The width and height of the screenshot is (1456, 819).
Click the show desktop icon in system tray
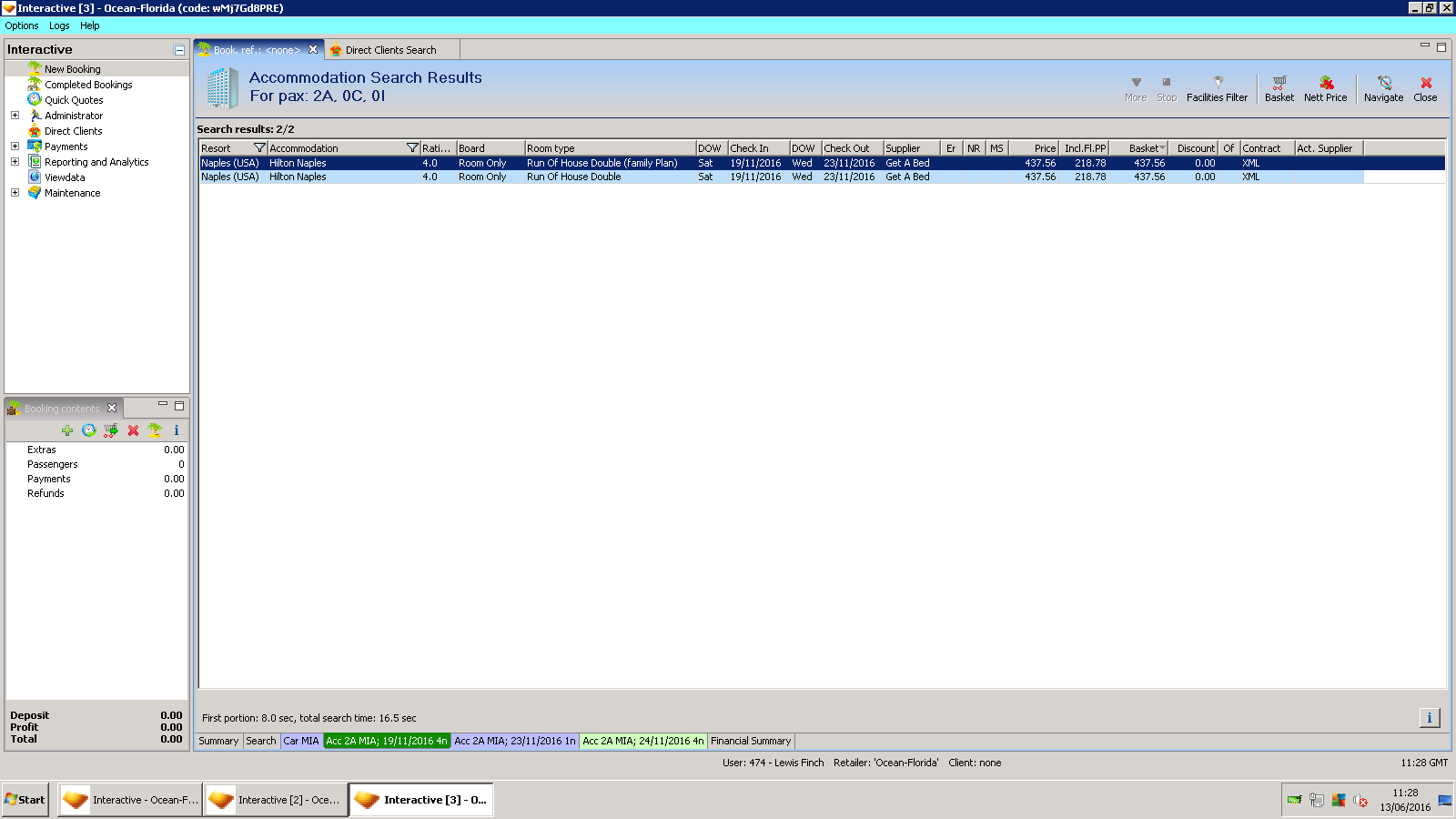click(1445, 801)
